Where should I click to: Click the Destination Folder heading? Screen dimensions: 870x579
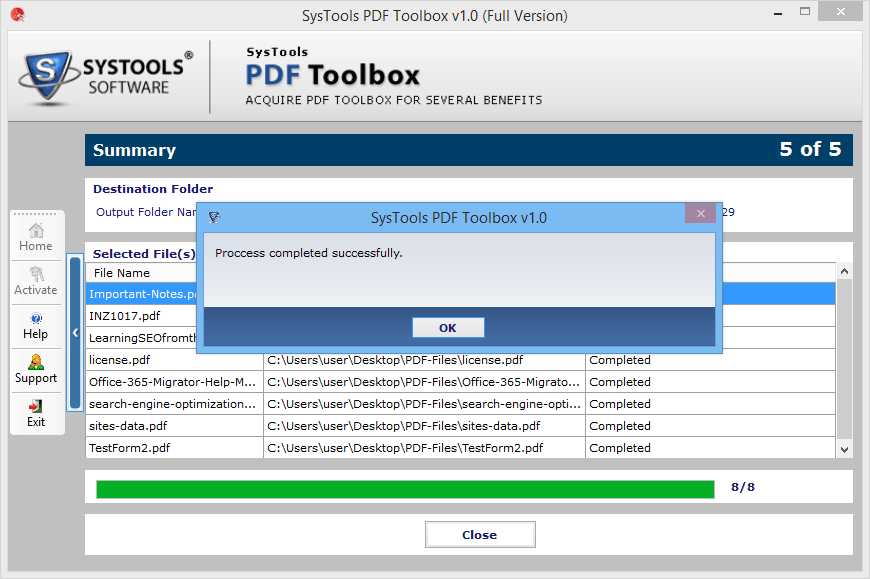pos(153,189)
